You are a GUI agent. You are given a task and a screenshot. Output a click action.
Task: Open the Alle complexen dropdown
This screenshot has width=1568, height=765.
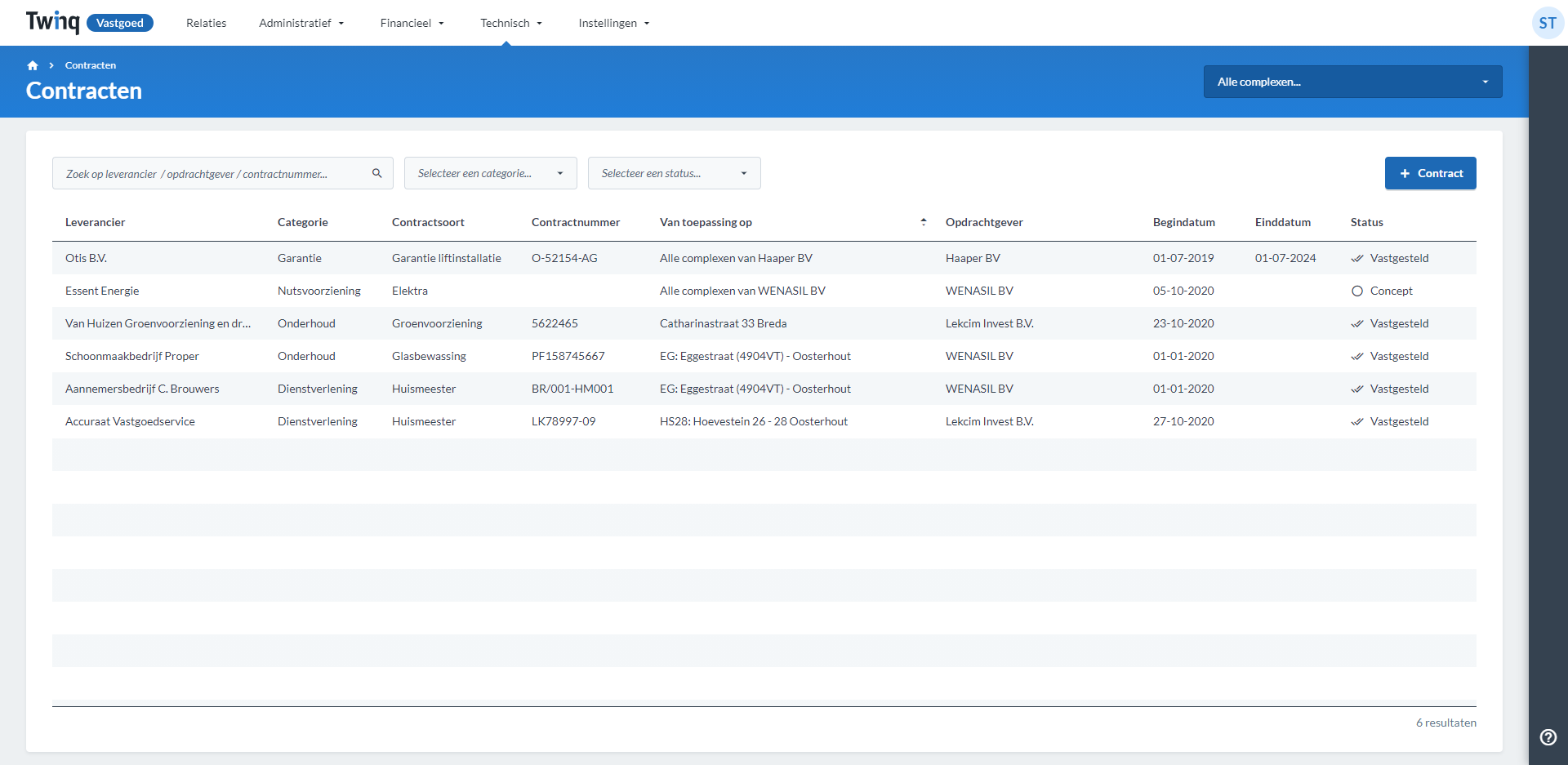pyautogui.click(x=1352, y=82)
